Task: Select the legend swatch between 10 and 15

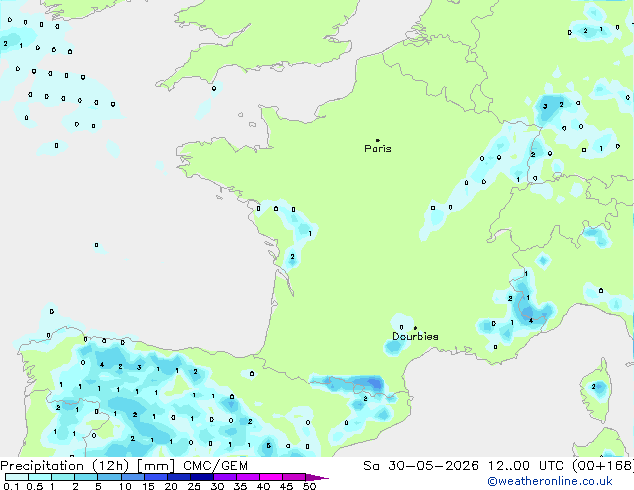Action: pyautogui.click(x=132, y=477)
